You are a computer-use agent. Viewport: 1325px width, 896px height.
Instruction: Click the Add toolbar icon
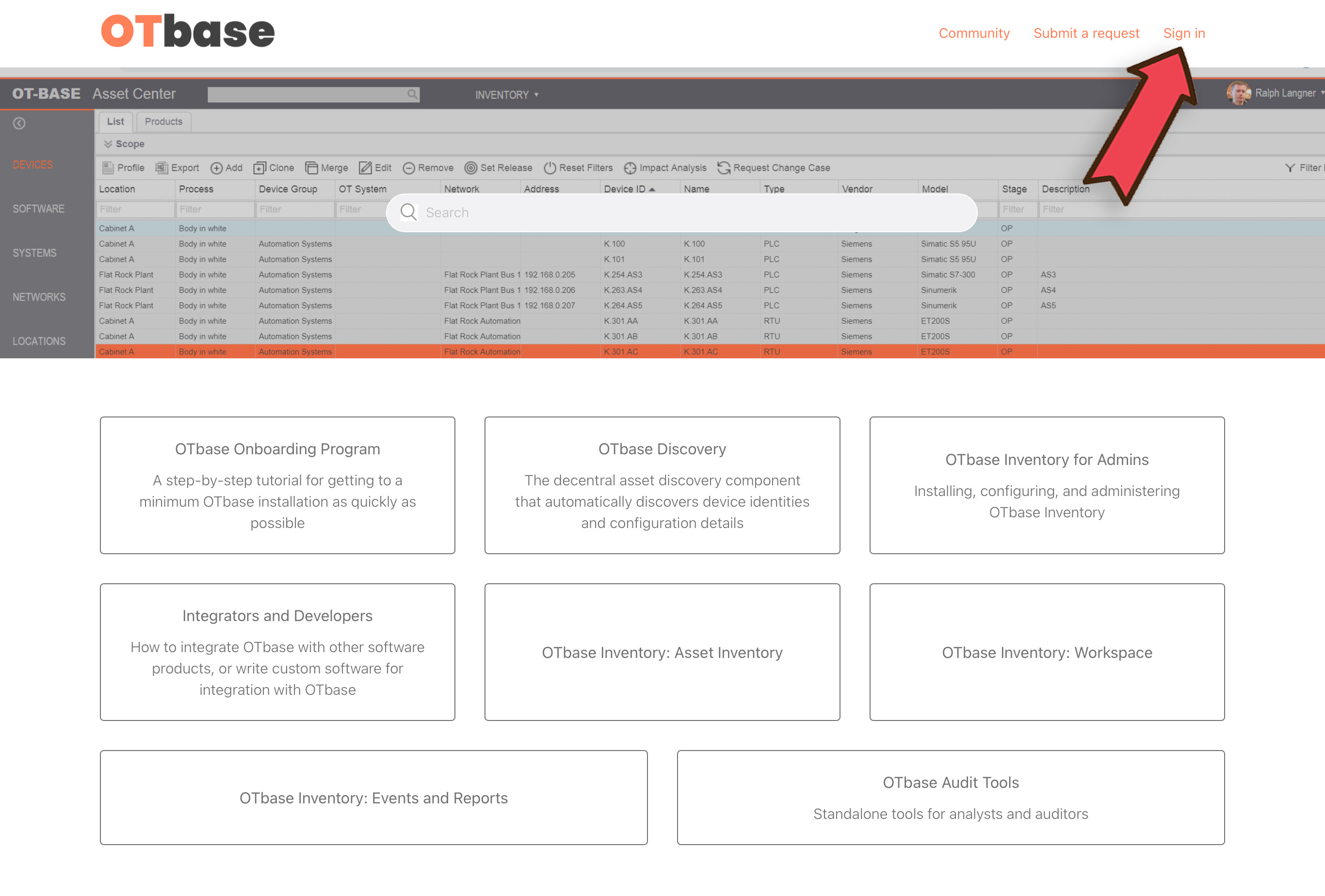pos(217,168)
